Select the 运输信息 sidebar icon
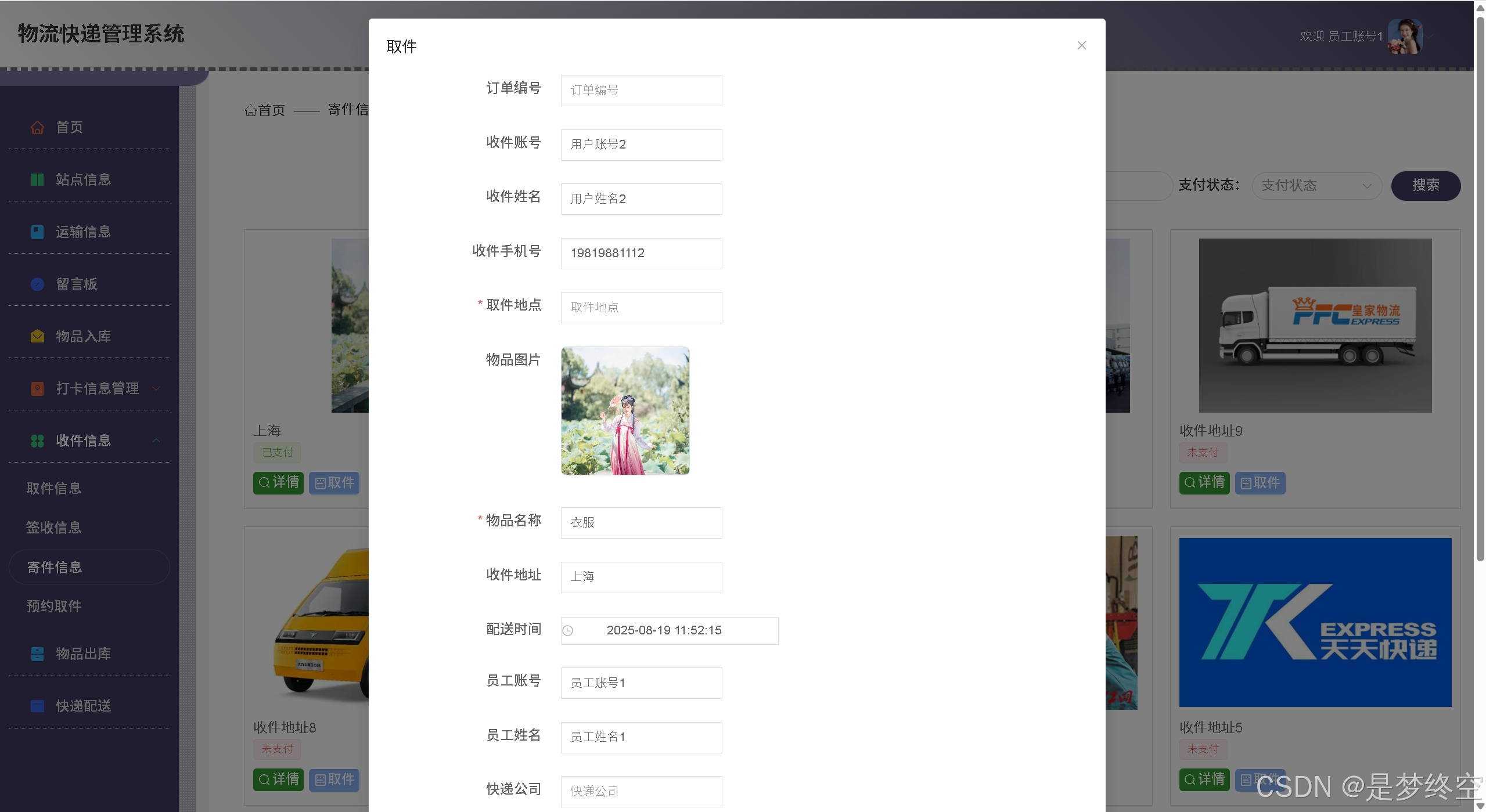The image size is (1486, 812). pyautogui.click(x=37, y=232)
